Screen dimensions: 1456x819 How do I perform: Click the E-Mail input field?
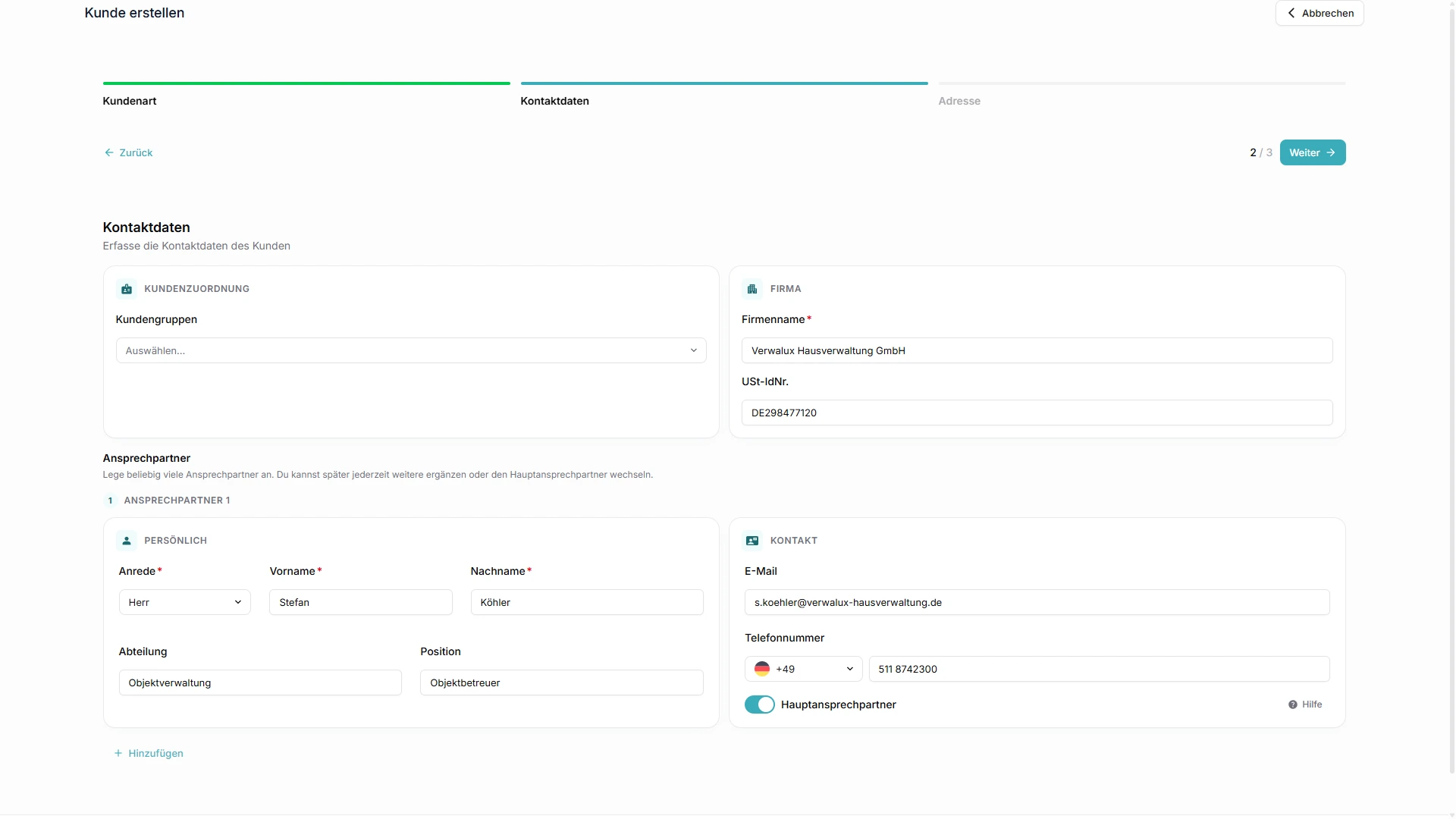click(1037, 602)
